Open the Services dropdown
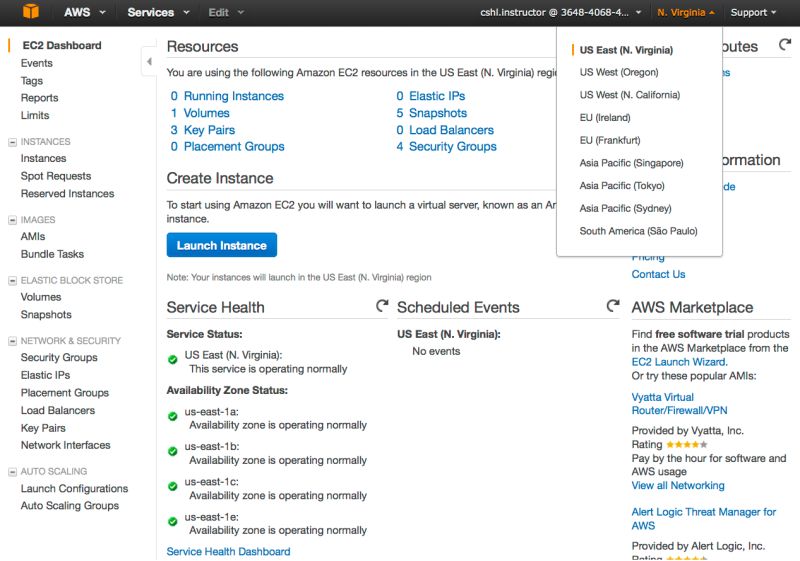Viewport: 800px width, 561px height. point(158,12)
